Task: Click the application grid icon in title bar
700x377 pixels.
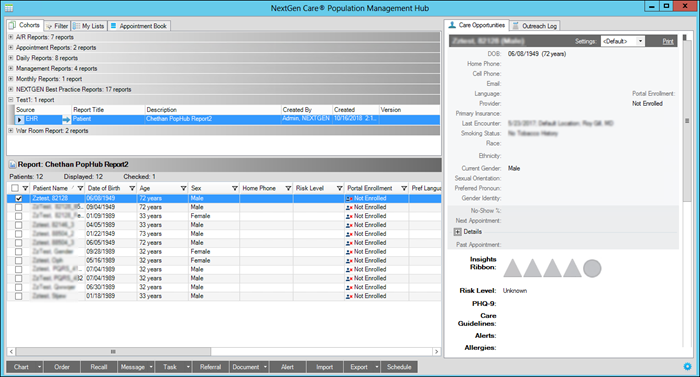Action: [8, 8]
